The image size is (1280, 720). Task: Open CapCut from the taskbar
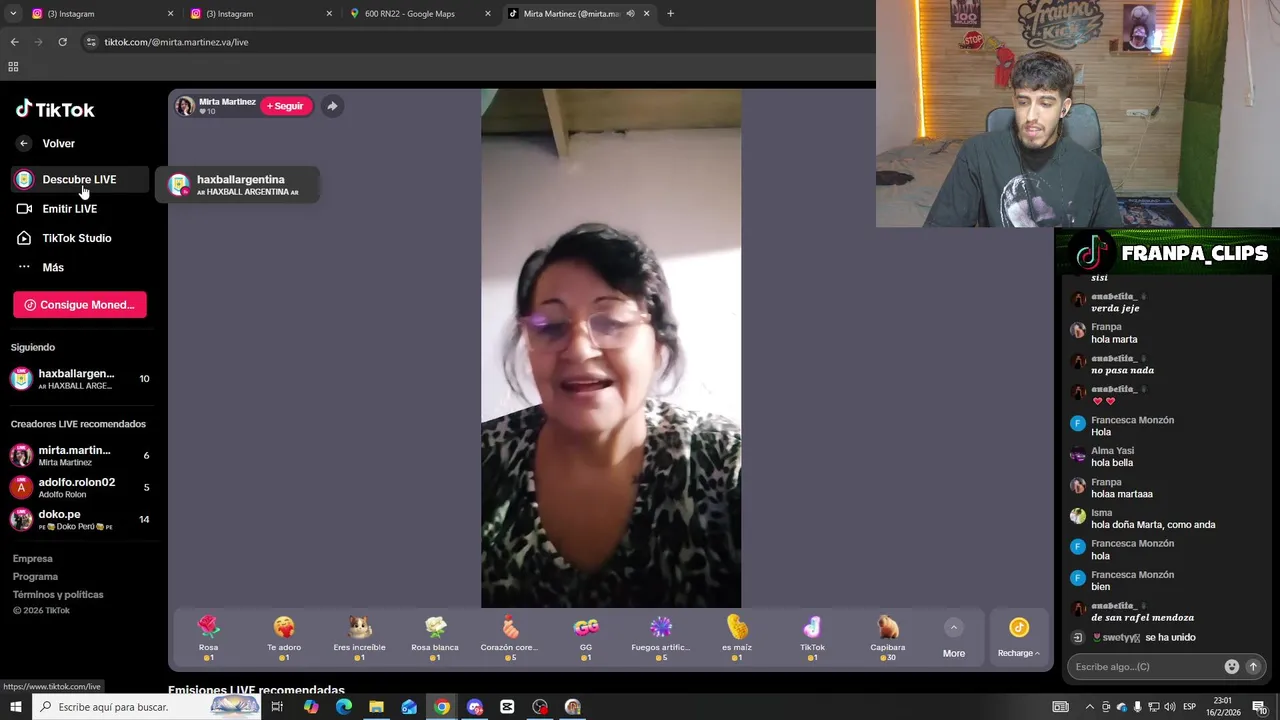tap(507, 707)
